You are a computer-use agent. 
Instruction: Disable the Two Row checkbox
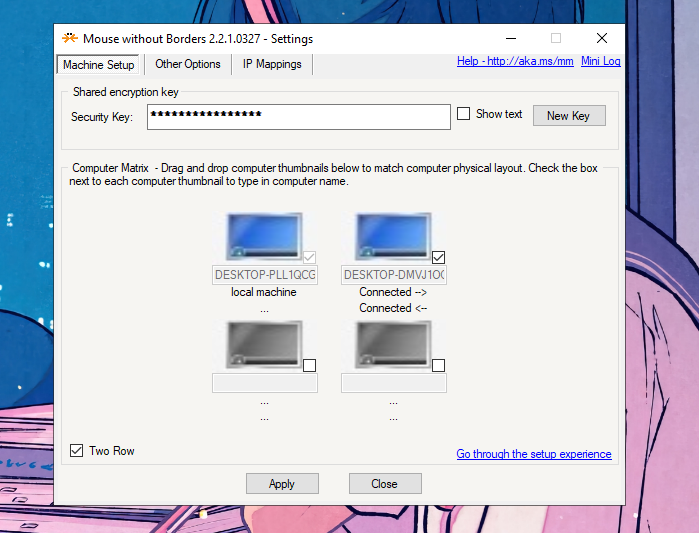point(76,451)
